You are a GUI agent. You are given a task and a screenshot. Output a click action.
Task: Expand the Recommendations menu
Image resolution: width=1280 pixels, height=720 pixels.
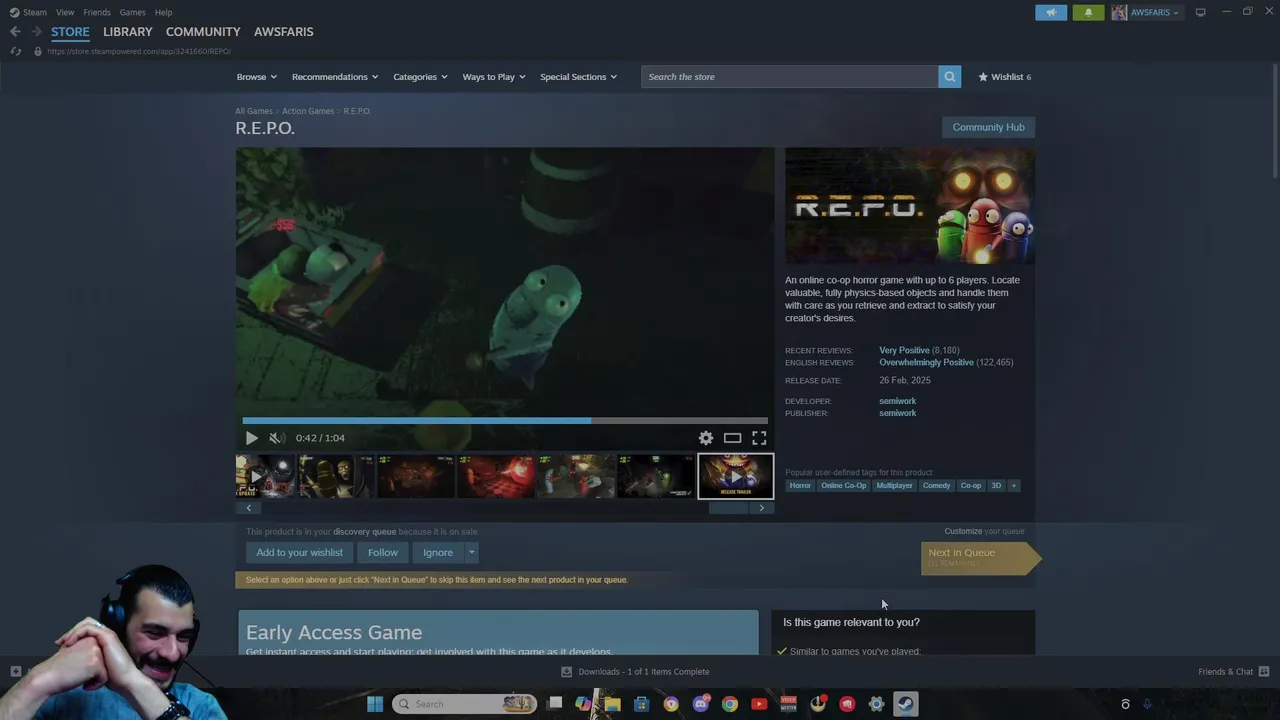[x=335, y=77]
